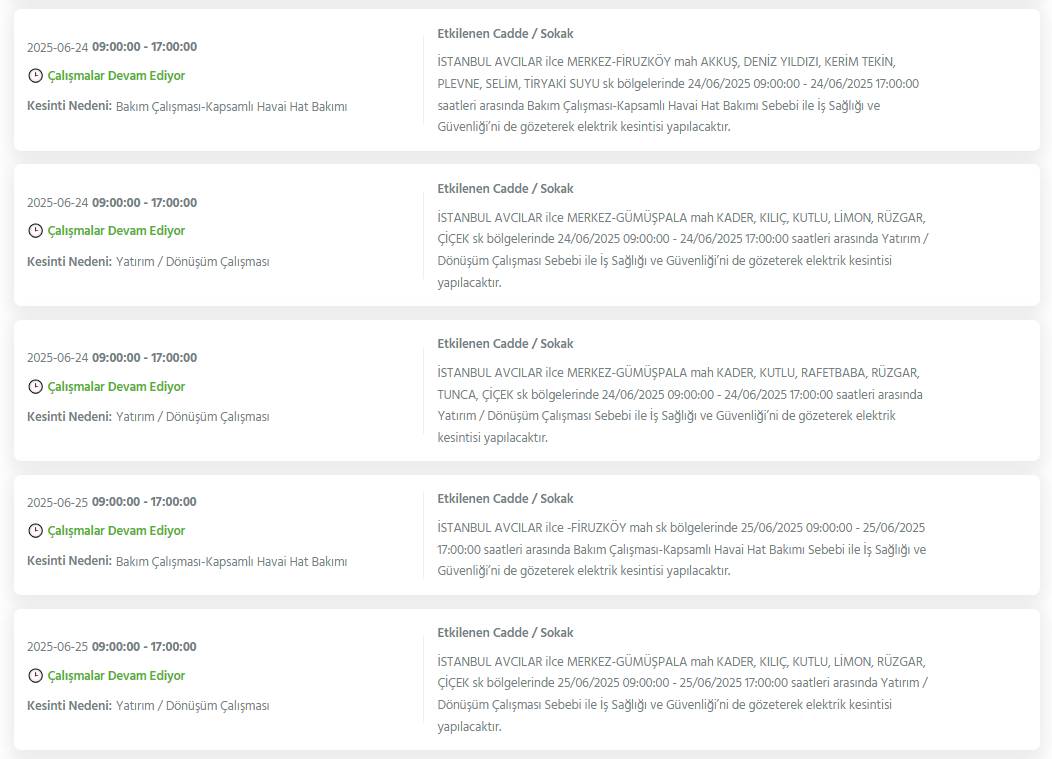1052x759 pixels.
Task: Click 'Etkilenen Cadde / Sokak' heading of Rafetbaba card
Action: (x=505, y=344)
